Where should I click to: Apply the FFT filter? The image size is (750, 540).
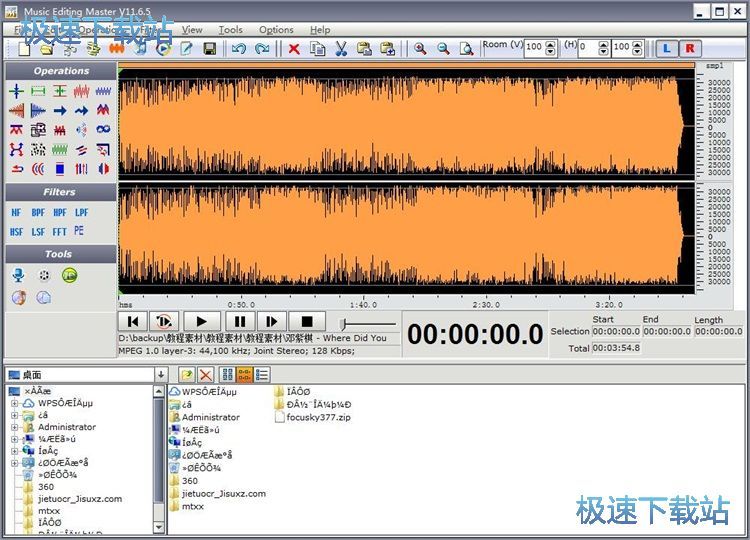pyautogui.click(x=61, y=231)
